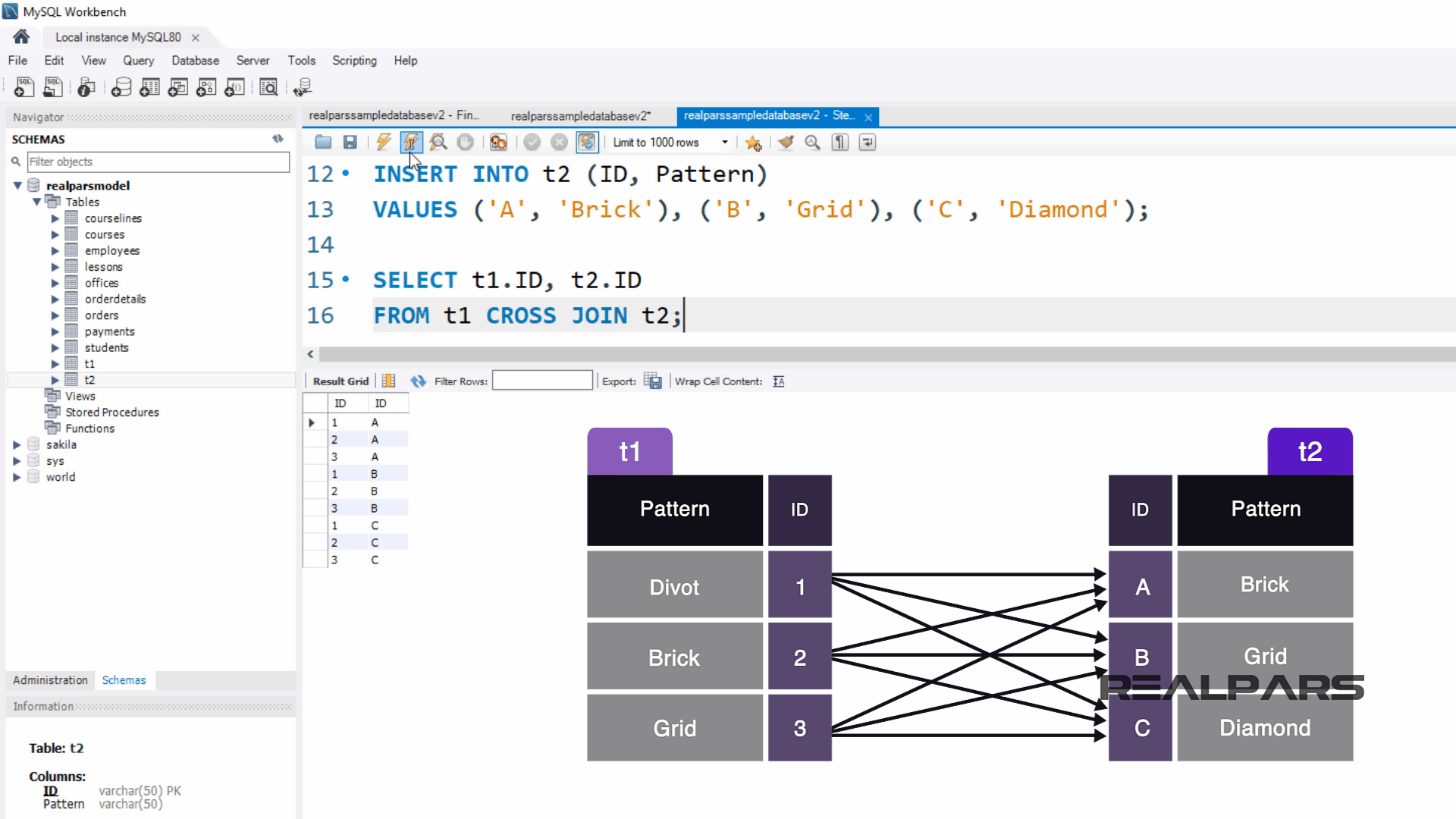Expand the employees table node
The width and height of the screenshot is (1456, 819).
[x=55, y=250]
